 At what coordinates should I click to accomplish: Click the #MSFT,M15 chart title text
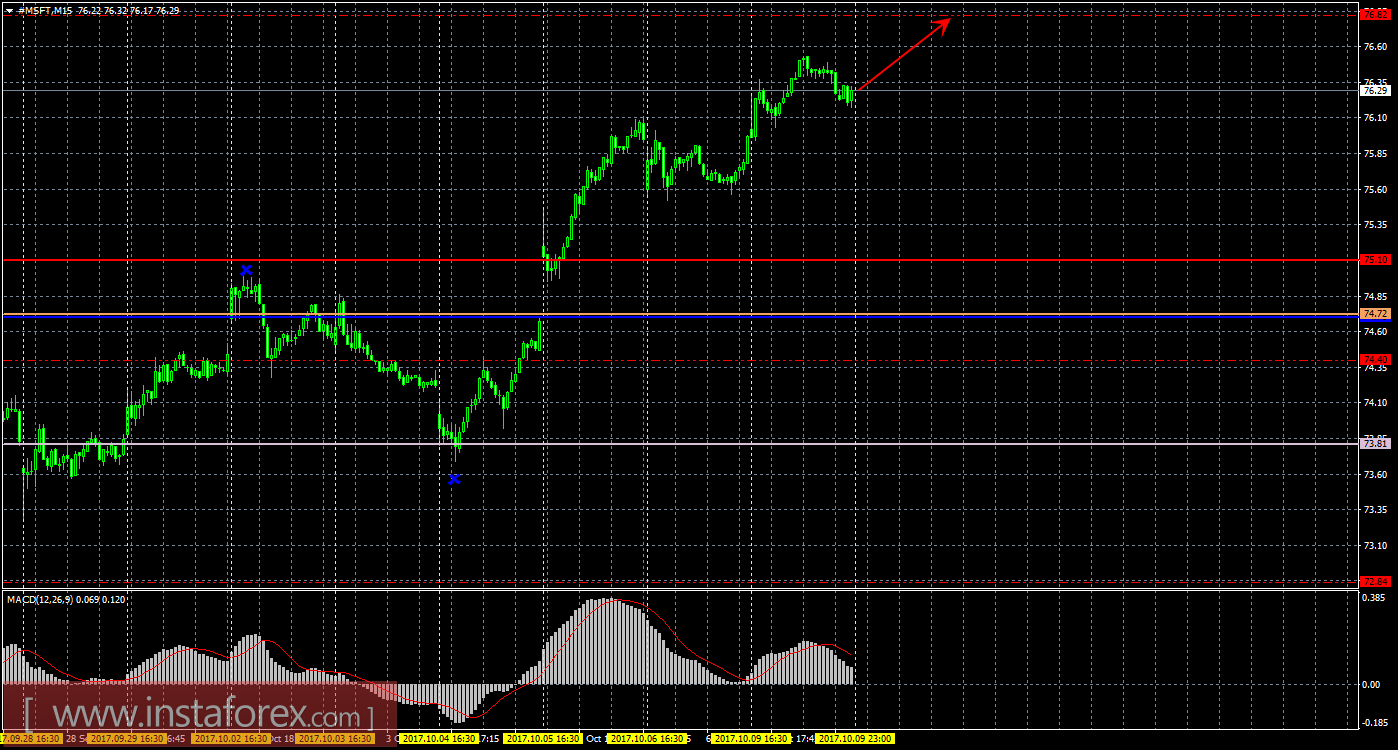click(43, 9)
